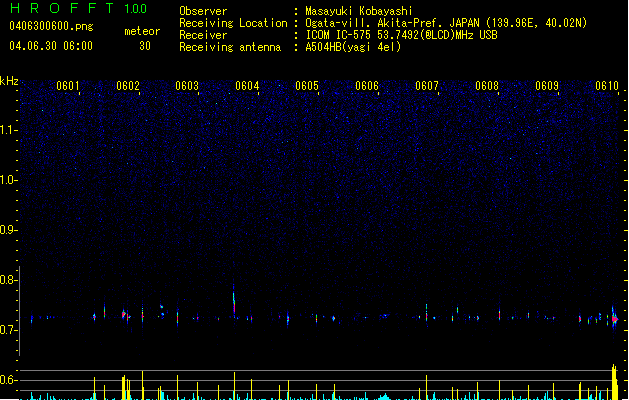Click the tall meteor echo near 0604

tap(234, 302)
